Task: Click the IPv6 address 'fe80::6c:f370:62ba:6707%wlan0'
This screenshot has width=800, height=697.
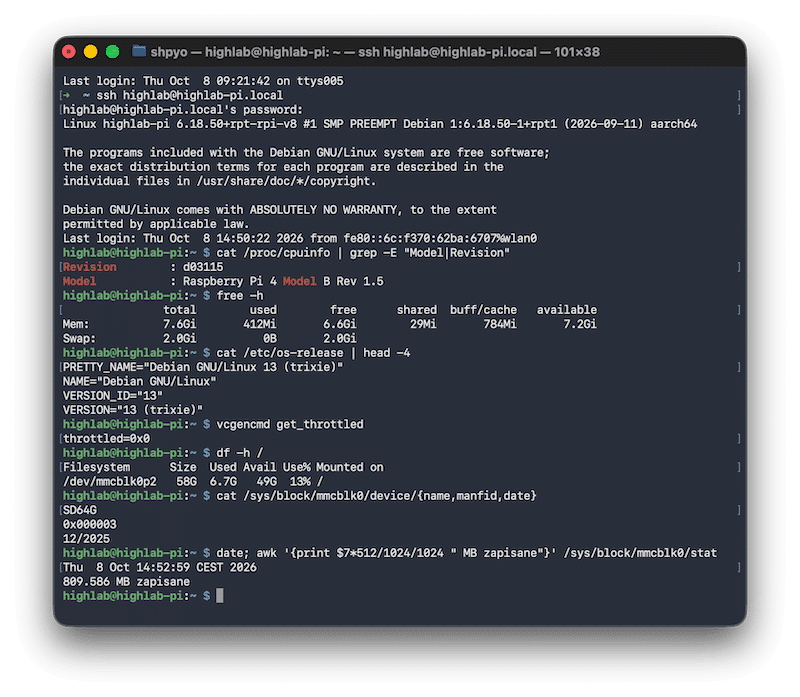Action: click(440, 238)
